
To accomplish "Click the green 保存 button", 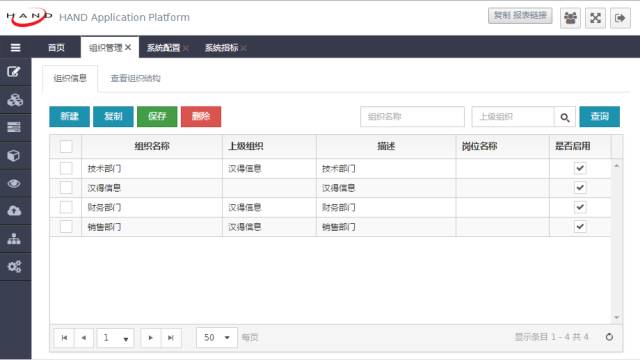I will [x=157, y=117].
